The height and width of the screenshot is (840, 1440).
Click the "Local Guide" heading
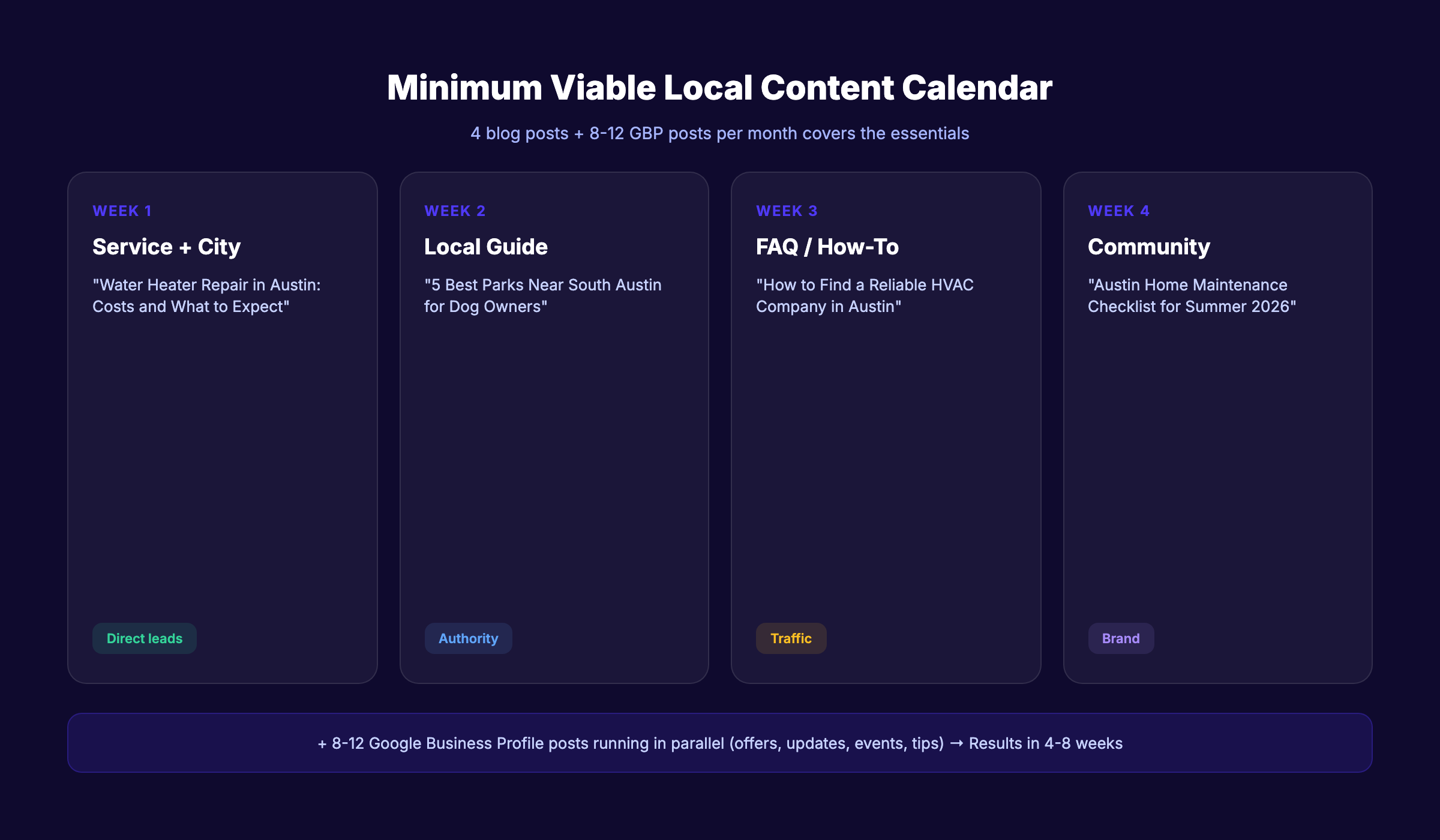point(485,247)
